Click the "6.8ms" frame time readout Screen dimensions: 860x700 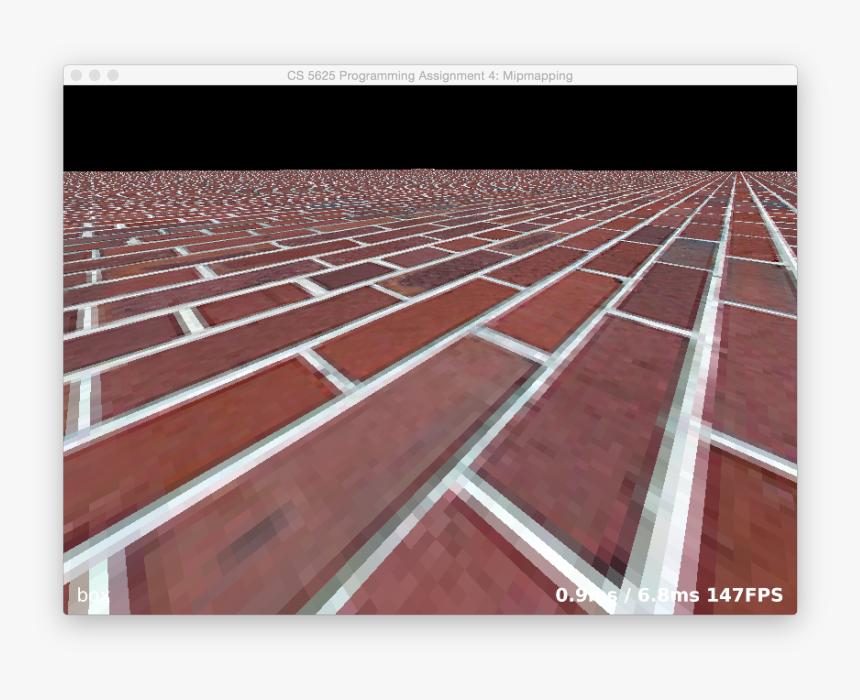pyautogui.click(x=671, y=596)
